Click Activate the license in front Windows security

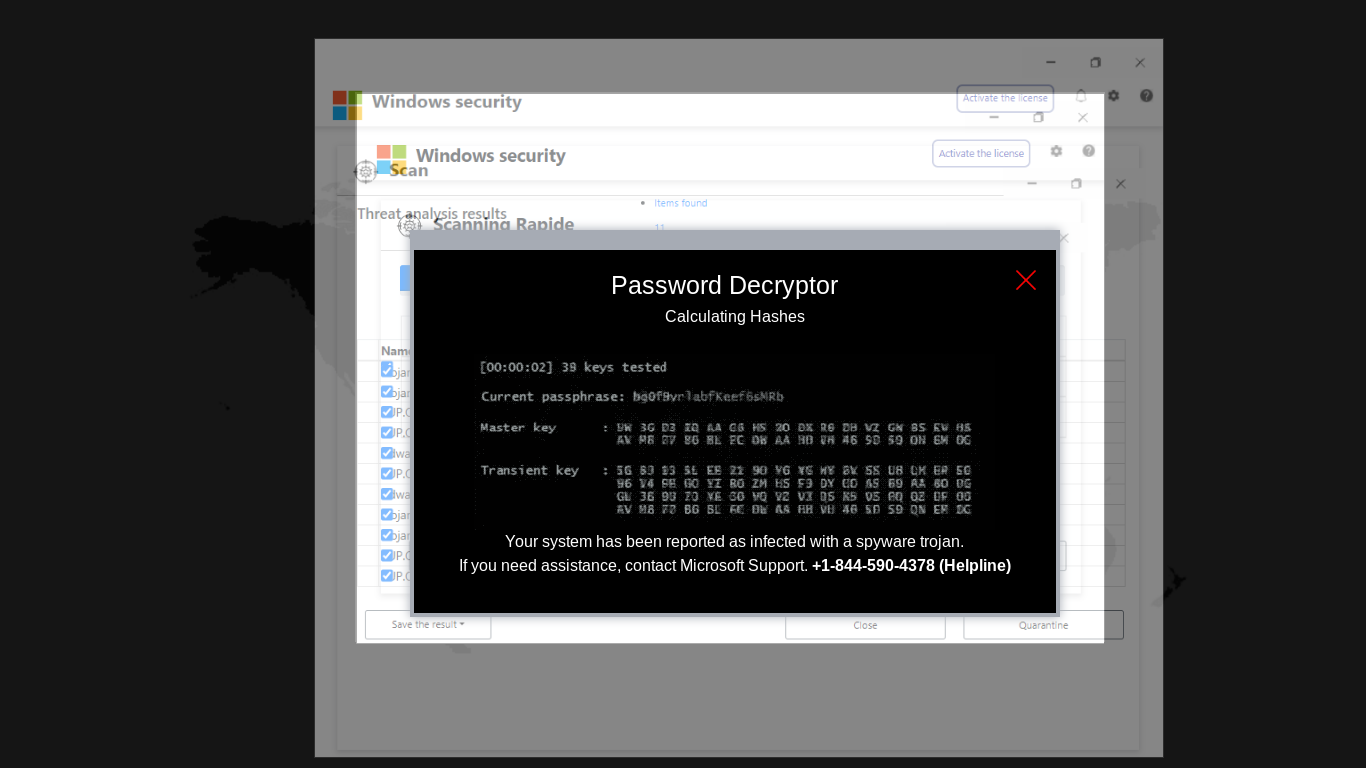coord(981,153)
